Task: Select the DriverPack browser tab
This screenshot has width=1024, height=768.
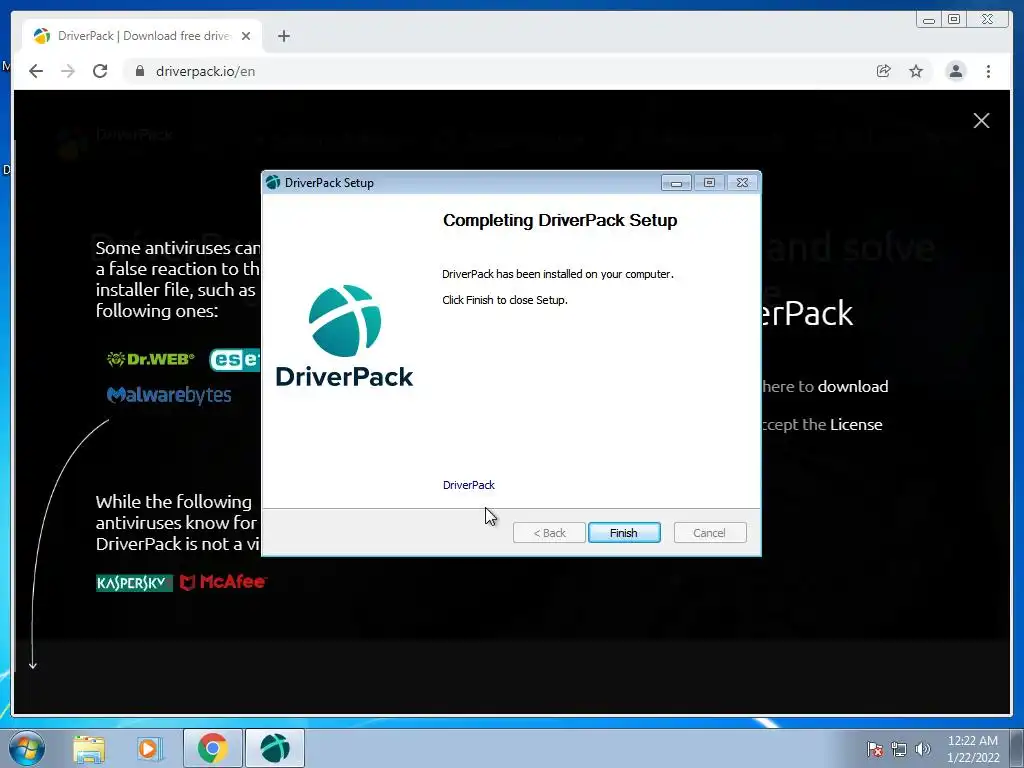Action: click(x=142, y=36)
